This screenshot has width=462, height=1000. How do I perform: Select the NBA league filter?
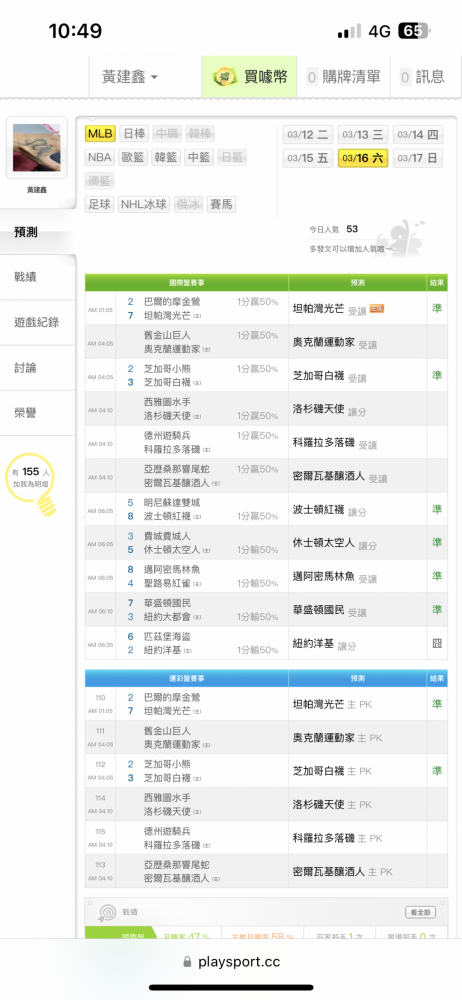coord(100,157)
